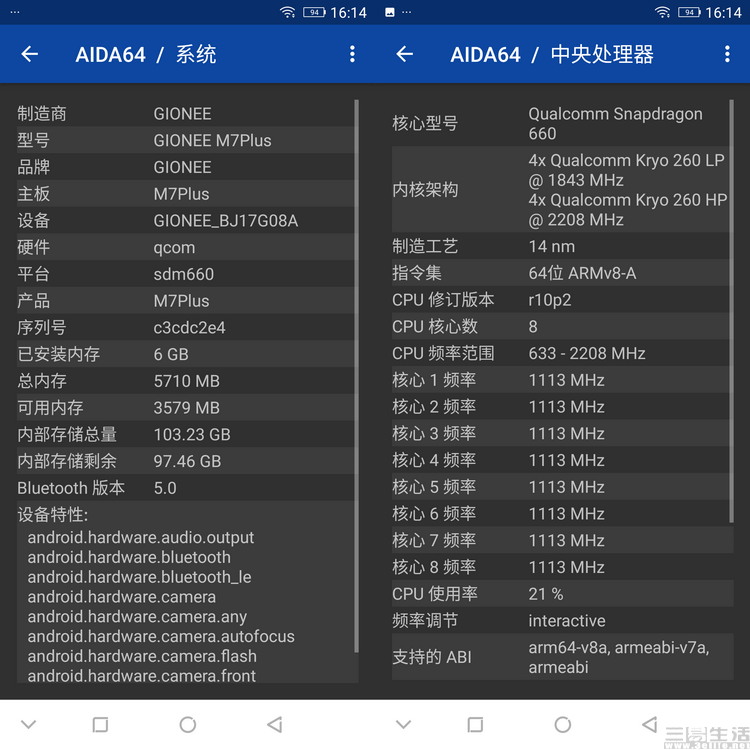
Task: Go back from the 中央处理器 screen
Action: point(405,54)
